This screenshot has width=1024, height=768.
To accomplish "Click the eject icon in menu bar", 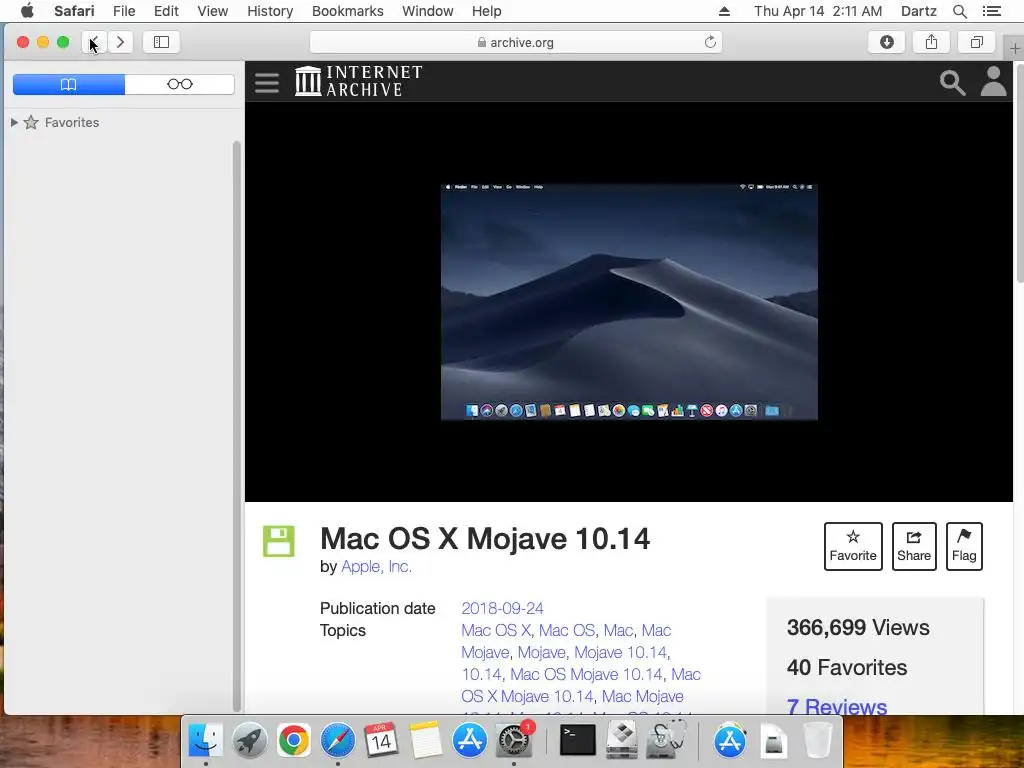I will (724, 11).
